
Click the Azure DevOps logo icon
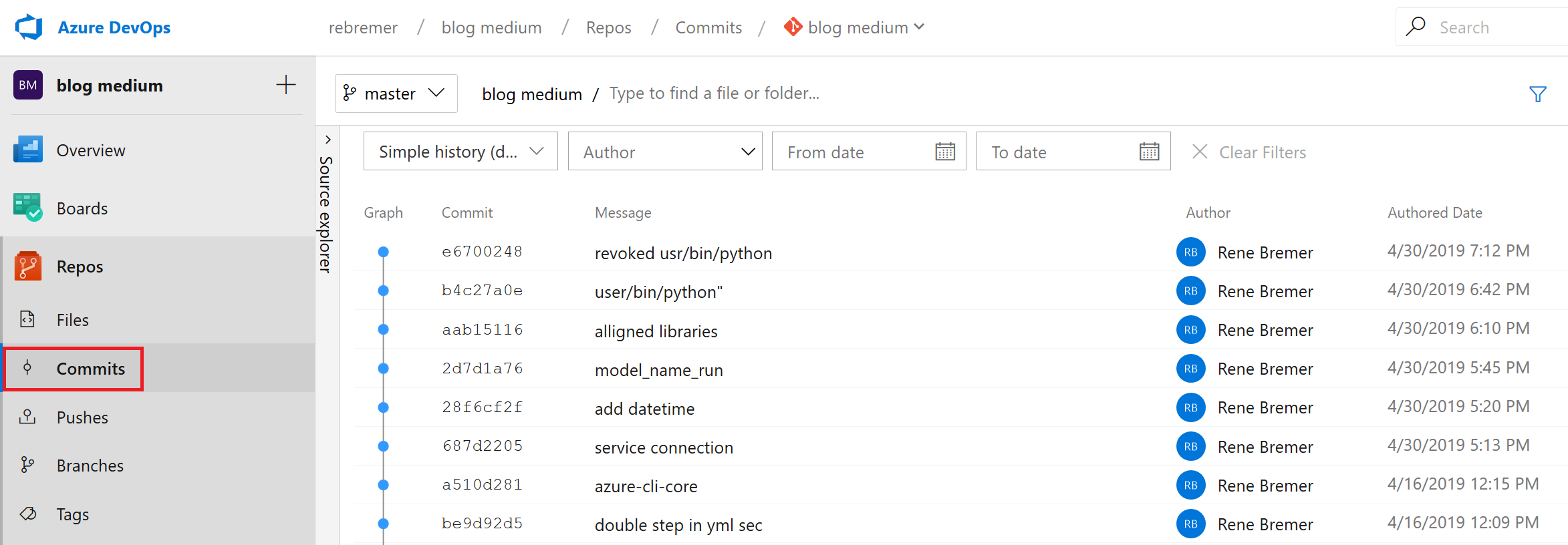29,27
